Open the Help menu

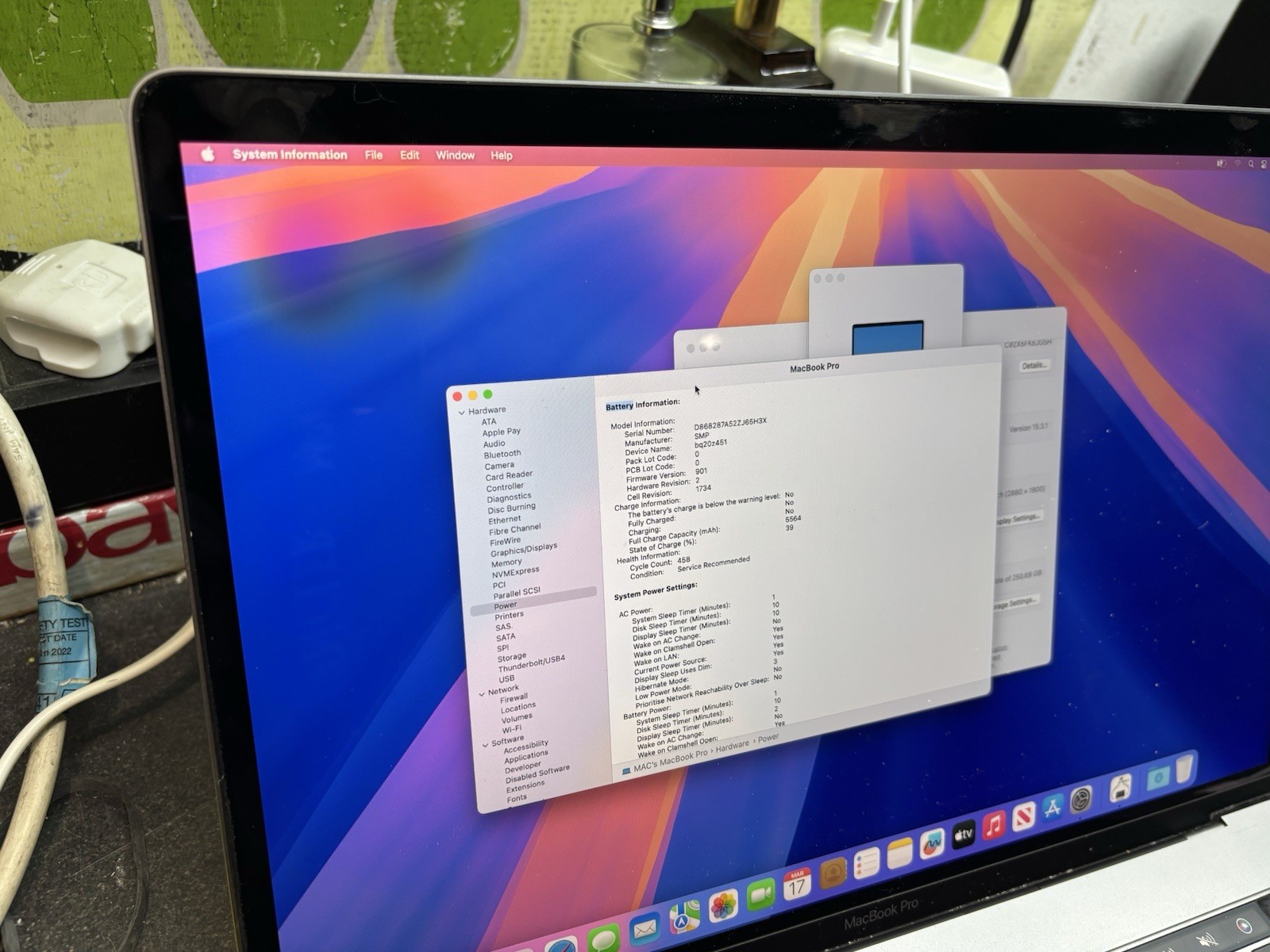501,155
